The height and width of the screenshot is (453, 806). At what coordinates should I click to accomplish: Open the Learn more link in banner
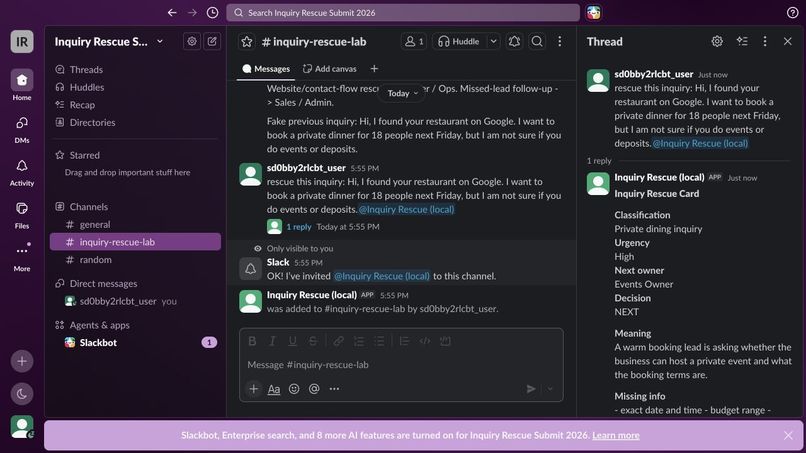pyautogui.click(x=616, y=435)
